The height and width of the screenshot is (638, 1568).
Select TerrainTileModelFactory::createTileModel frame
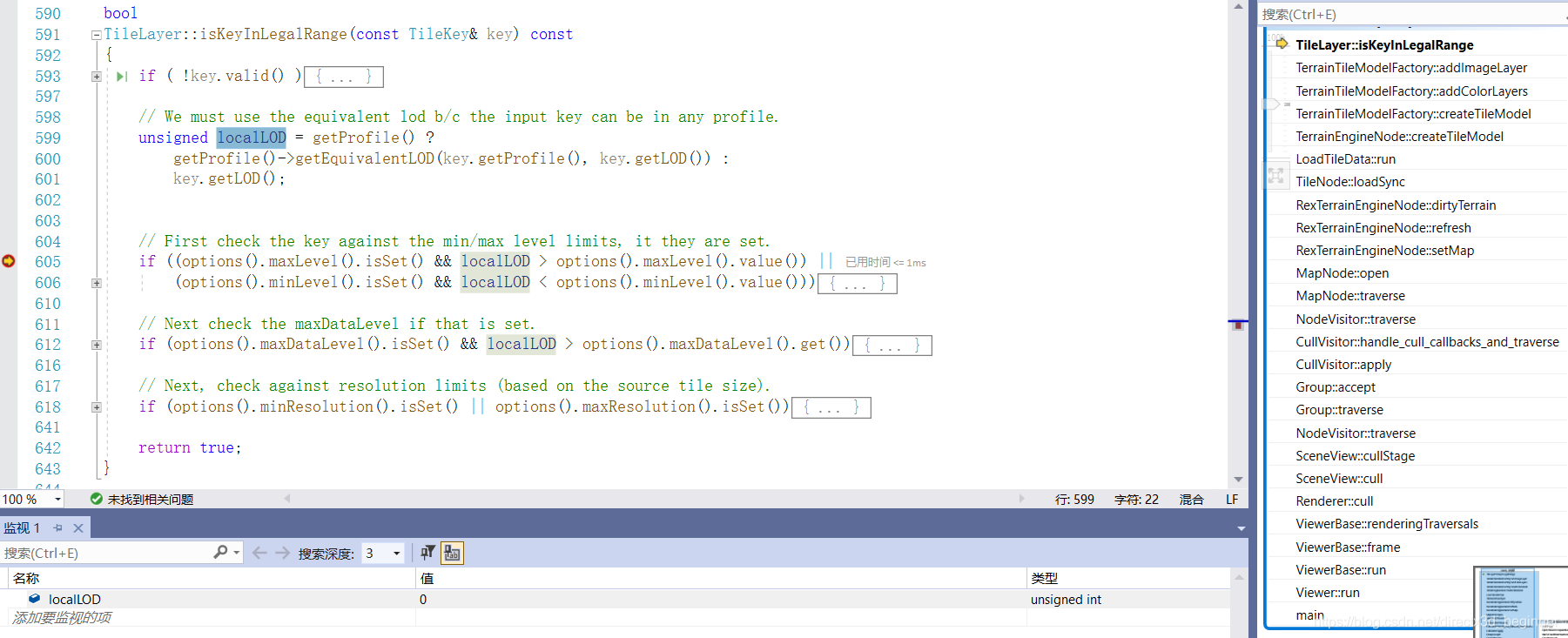click(1413, 113)
